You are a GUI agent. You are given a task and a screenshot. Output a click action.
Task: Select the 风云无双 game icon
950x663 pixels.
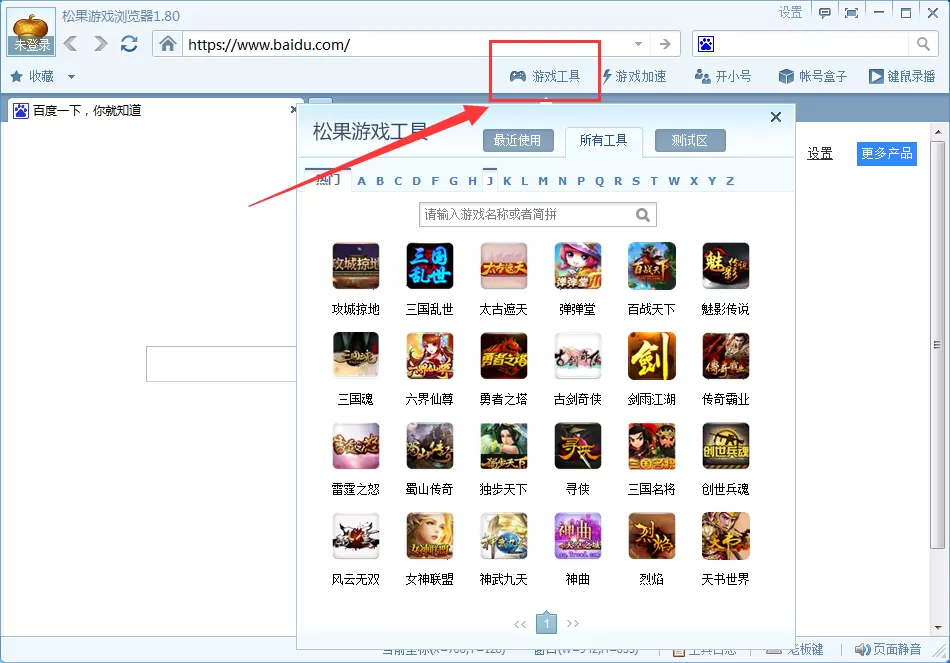click(x=356, y=536)
